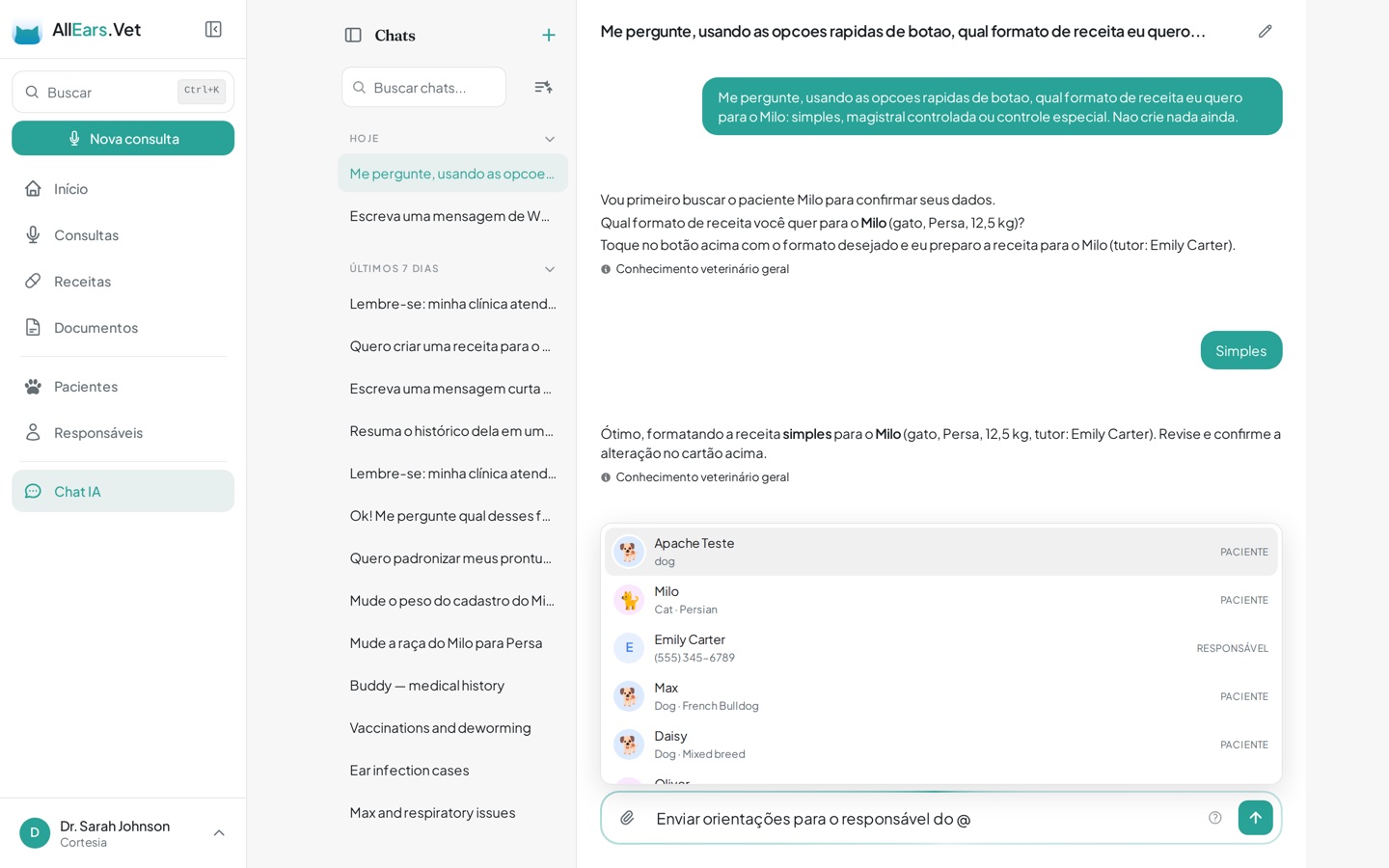This screenshot has height=868, width=1389.
Task: Collapse the left sidebar with the panel icon
Action: 213,29
